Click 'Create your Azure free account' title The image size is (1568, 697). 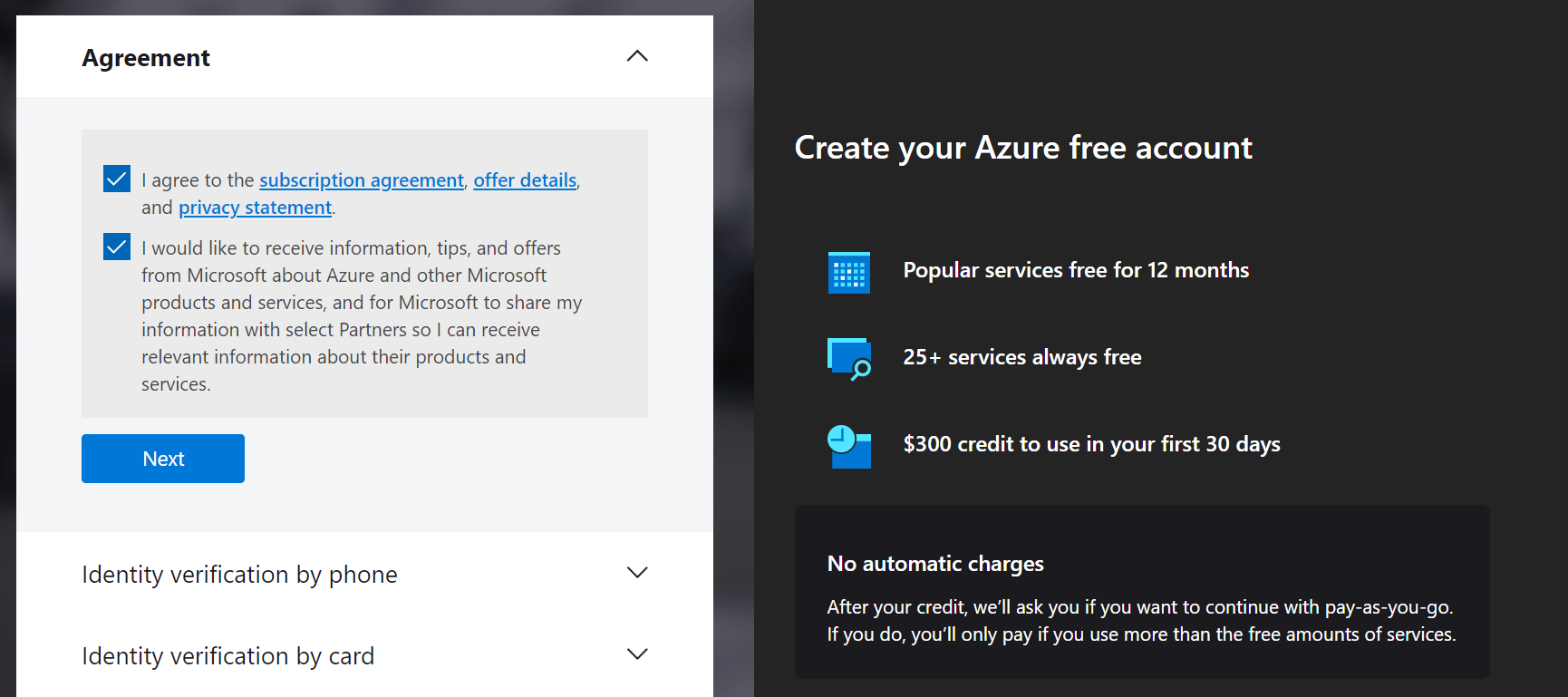(x=1023, y=148)
